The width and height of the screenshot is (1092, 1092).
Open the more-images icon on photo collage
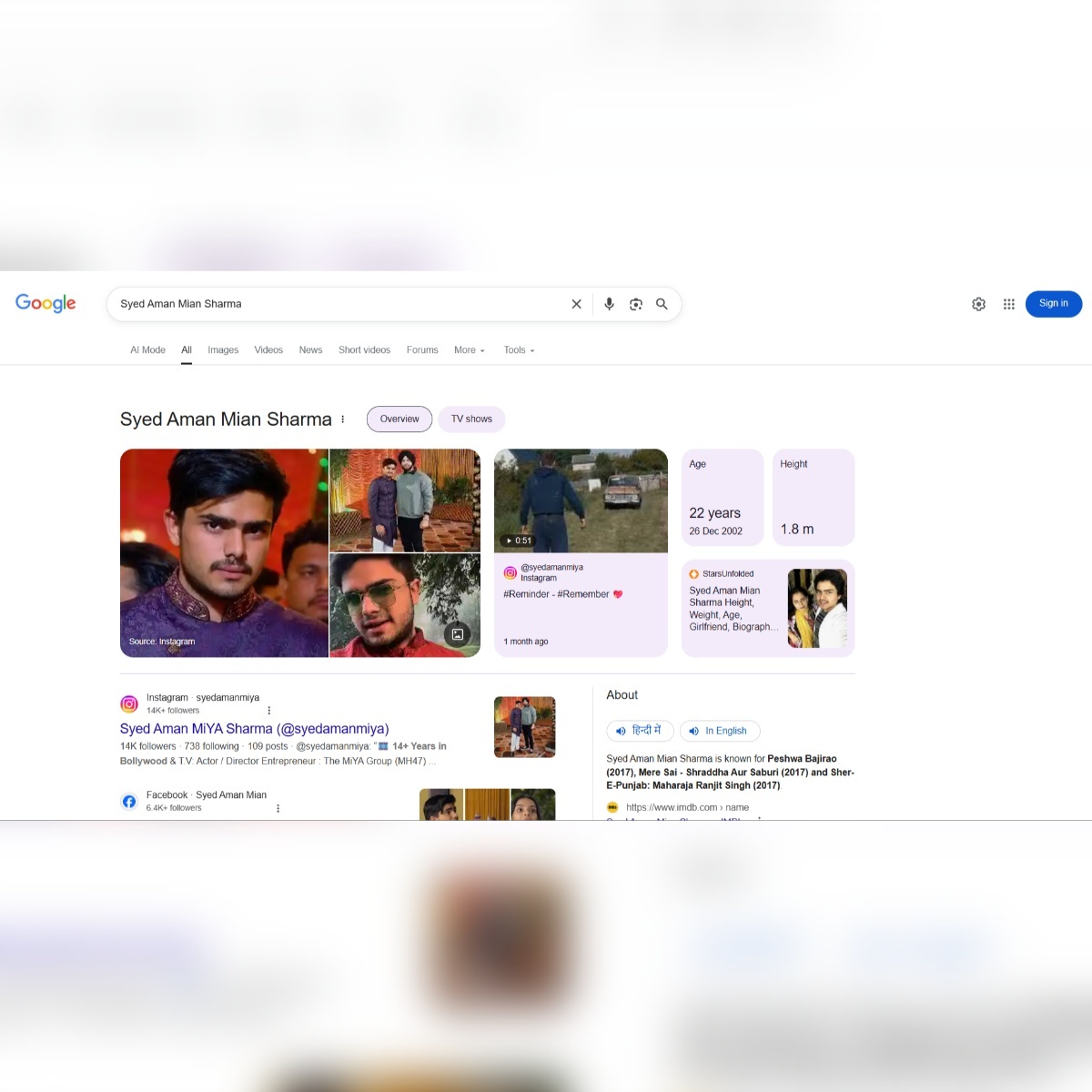coord(458,634)
